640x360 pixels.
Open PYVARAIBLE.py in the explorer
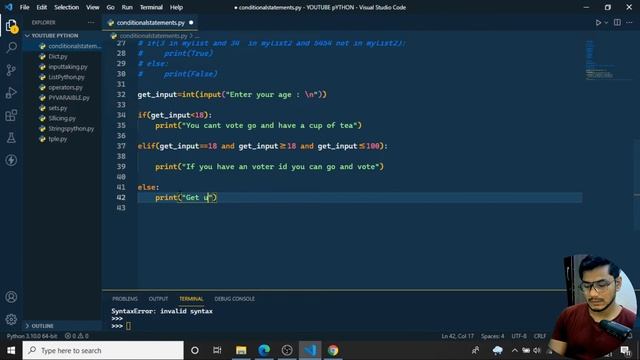tap(69, 98)
